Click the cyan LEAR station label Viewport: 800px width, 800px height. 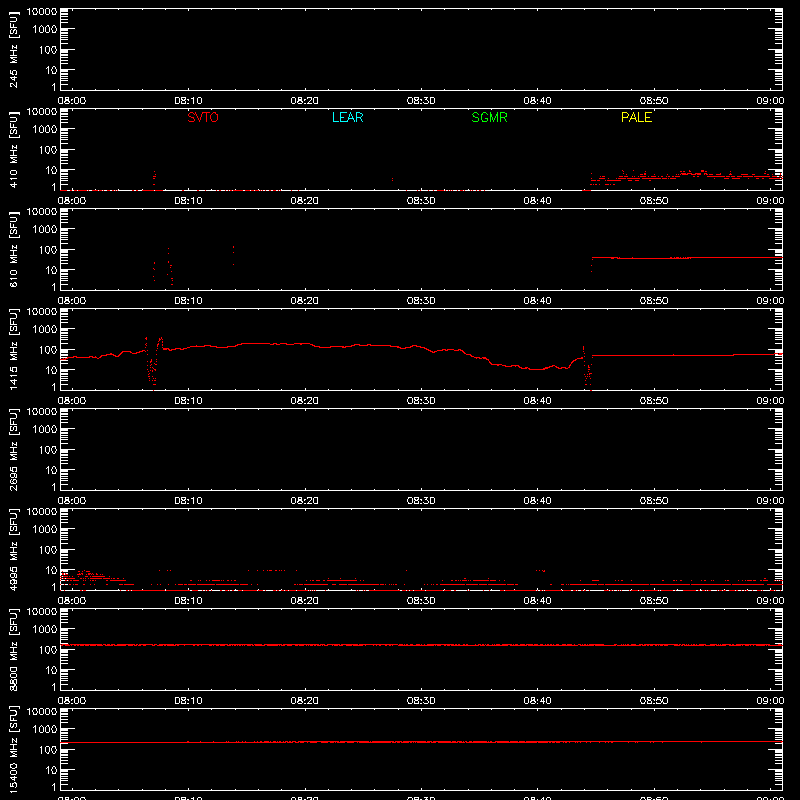[347, 117]
